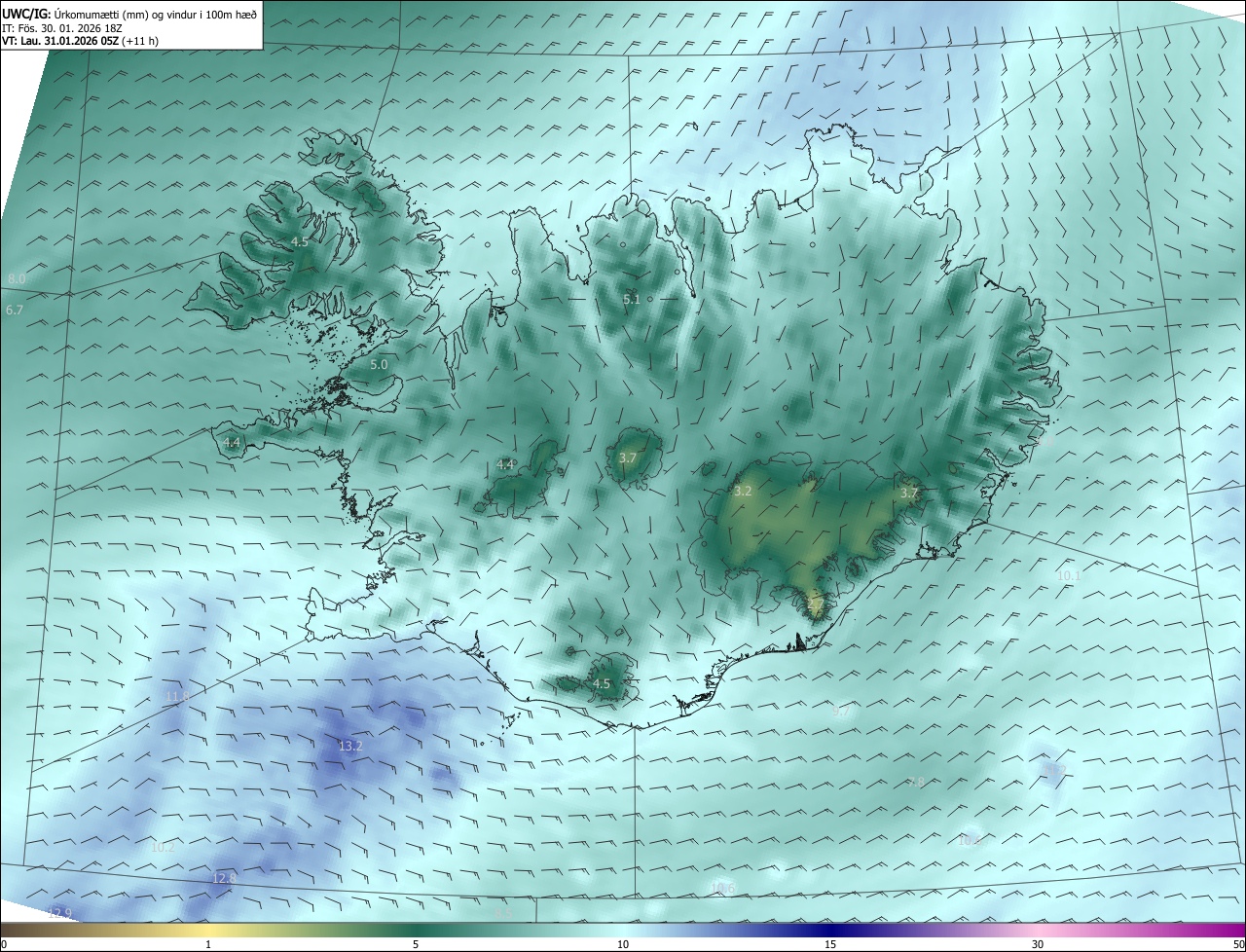Click the 12.9 value label
The image size is (1246, 952).
click(60, 913)
